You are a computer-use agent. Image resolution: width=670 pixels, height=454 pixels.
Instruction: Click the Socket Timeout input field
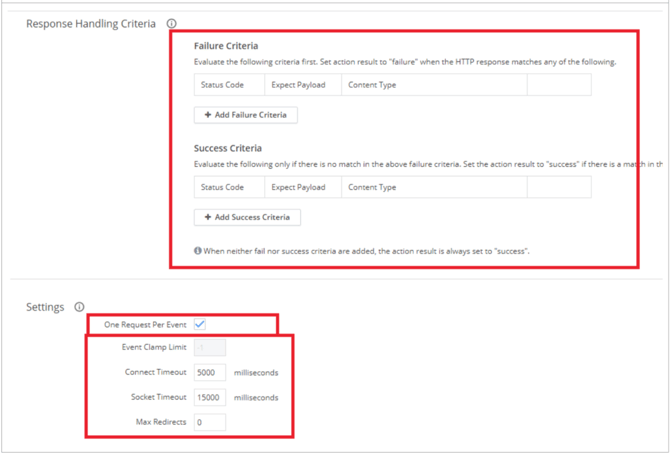pyautogui.click(x=210, y=397)
